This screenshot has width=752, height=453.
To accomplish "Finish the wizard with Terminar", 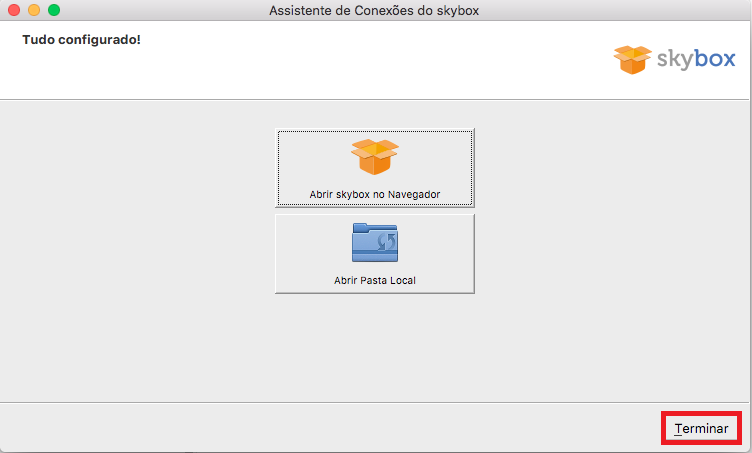I will (700, 428).
